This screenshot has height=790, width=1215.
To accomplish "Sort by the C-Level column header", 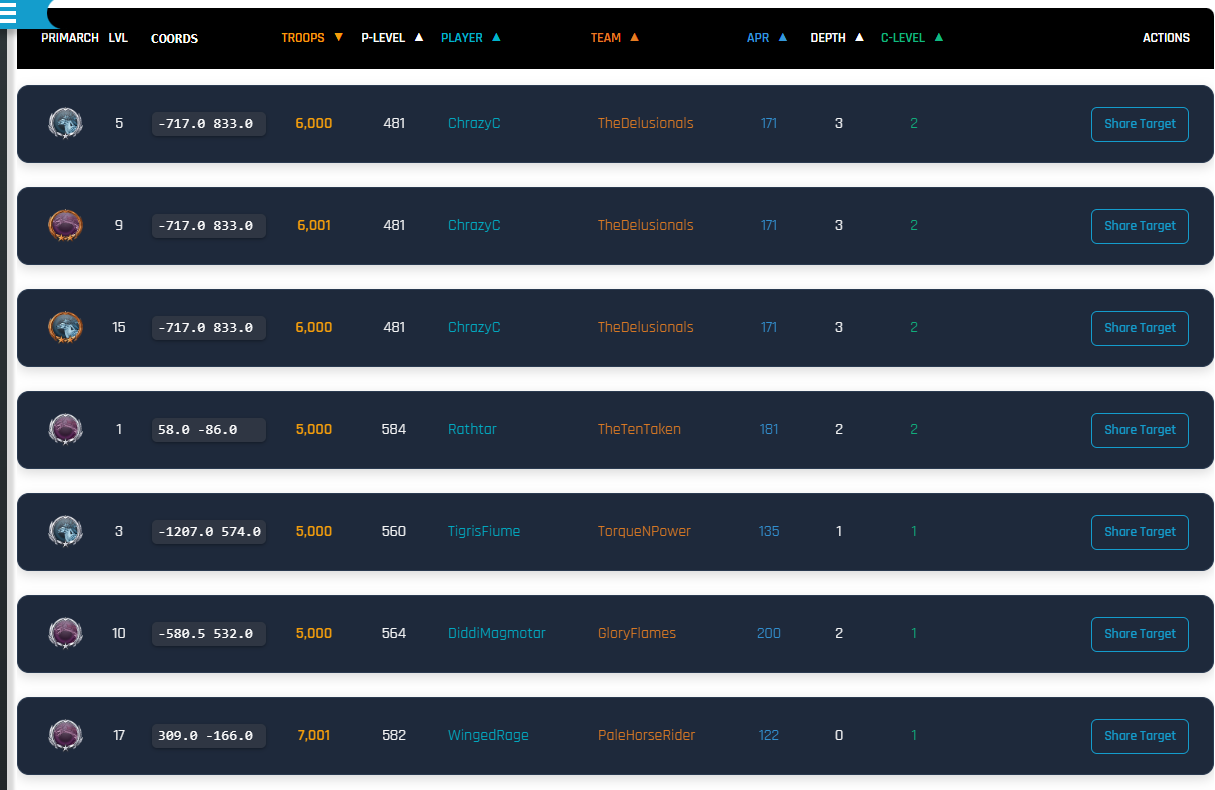I will (x=911, y=38).
